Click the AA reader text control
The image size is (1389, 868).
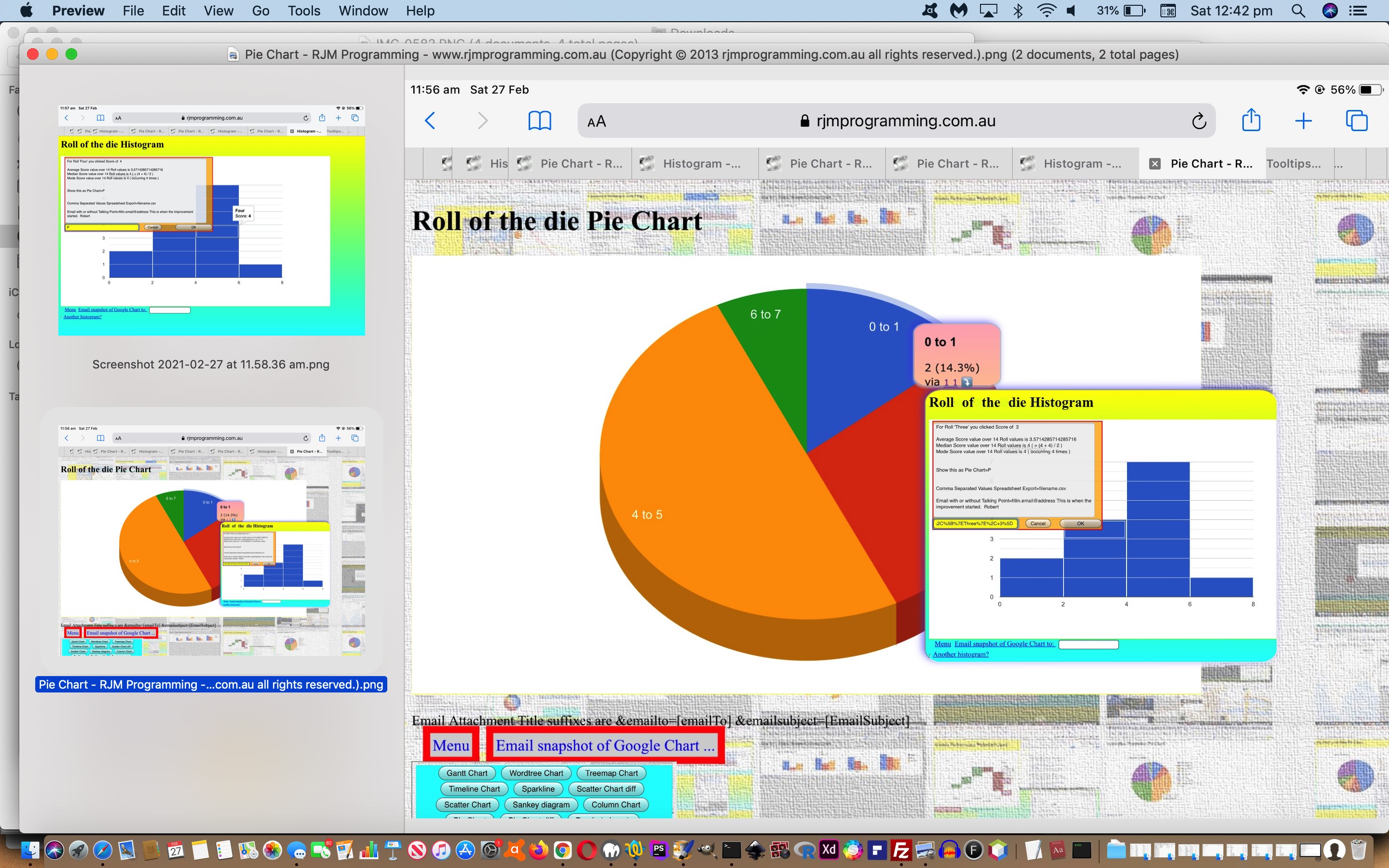596,121
